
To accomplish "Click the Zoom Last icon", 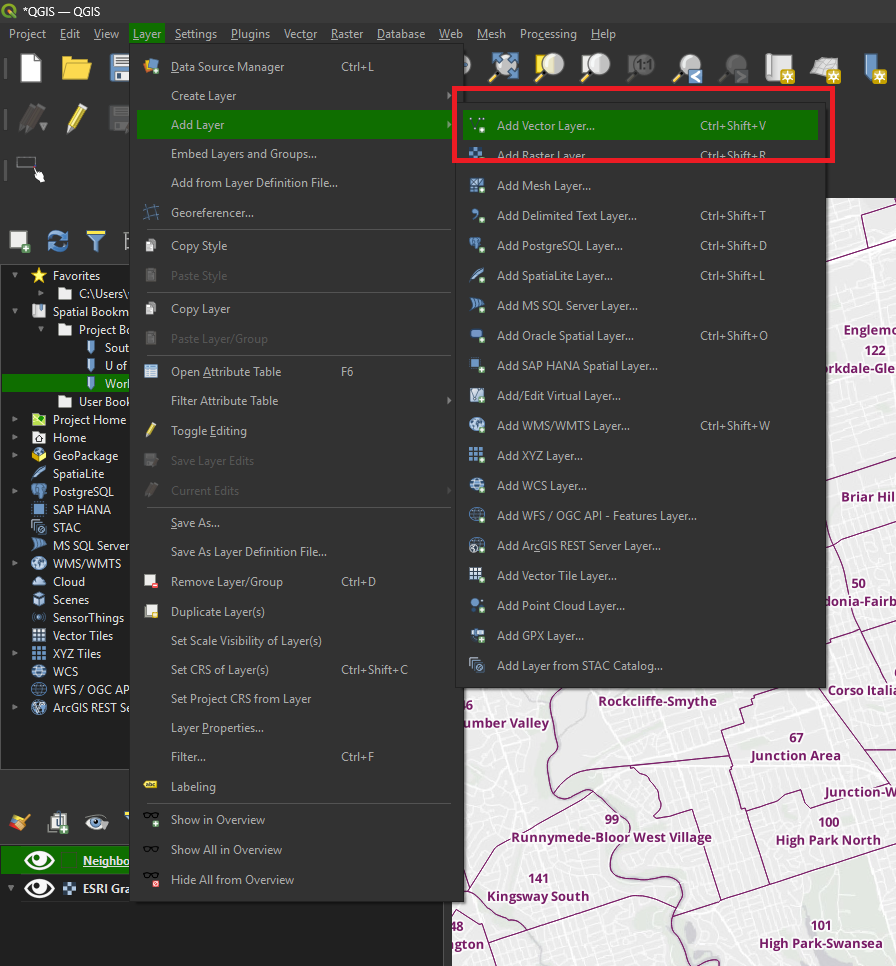I will click(687, 68).
